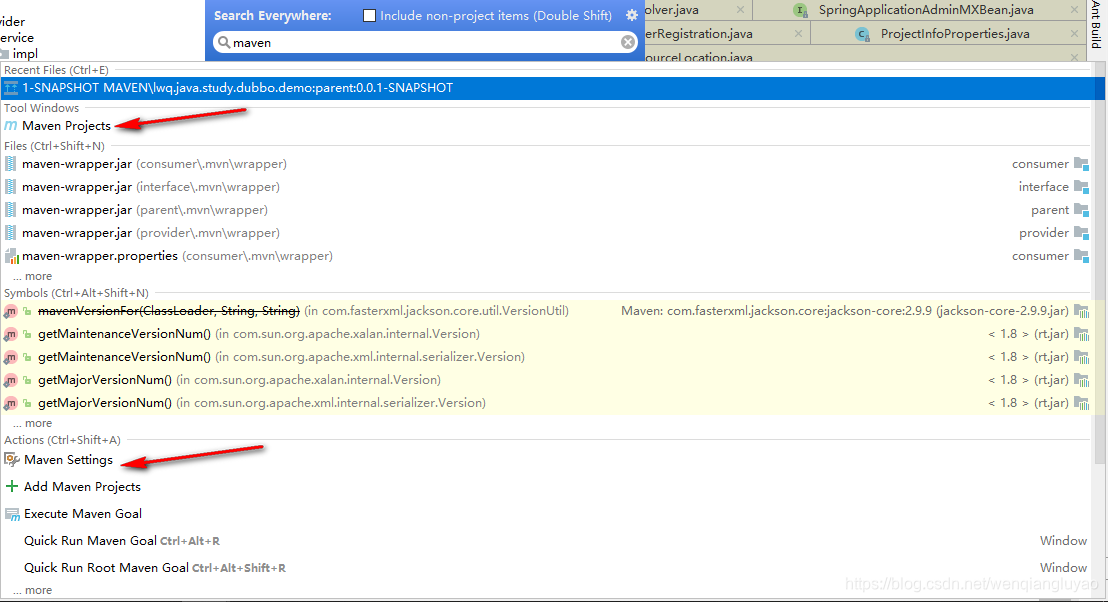Click recent file icon in highlighted row
The width and height of the screenshot is (1108, 602).
pyautogui.click(x=11, y=88)
